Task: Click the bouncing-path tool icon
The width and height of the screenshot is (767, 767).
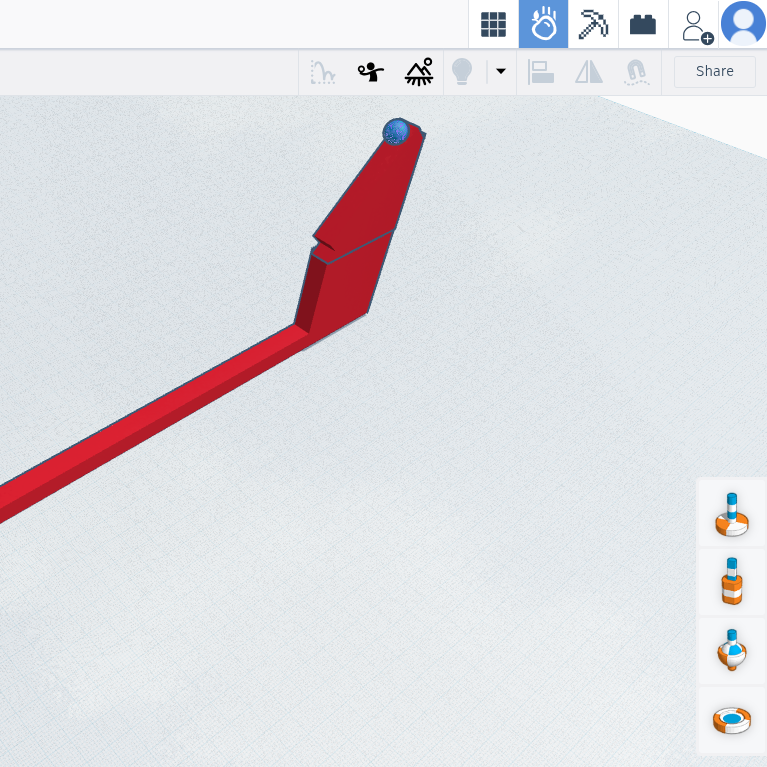Action: (323, 72)
